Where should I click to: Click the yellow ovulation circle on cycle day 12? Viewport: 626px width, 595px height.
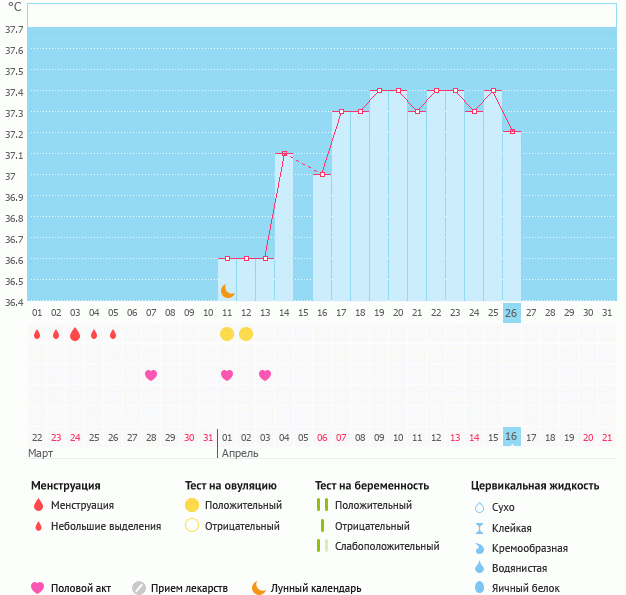click(246, 333)
